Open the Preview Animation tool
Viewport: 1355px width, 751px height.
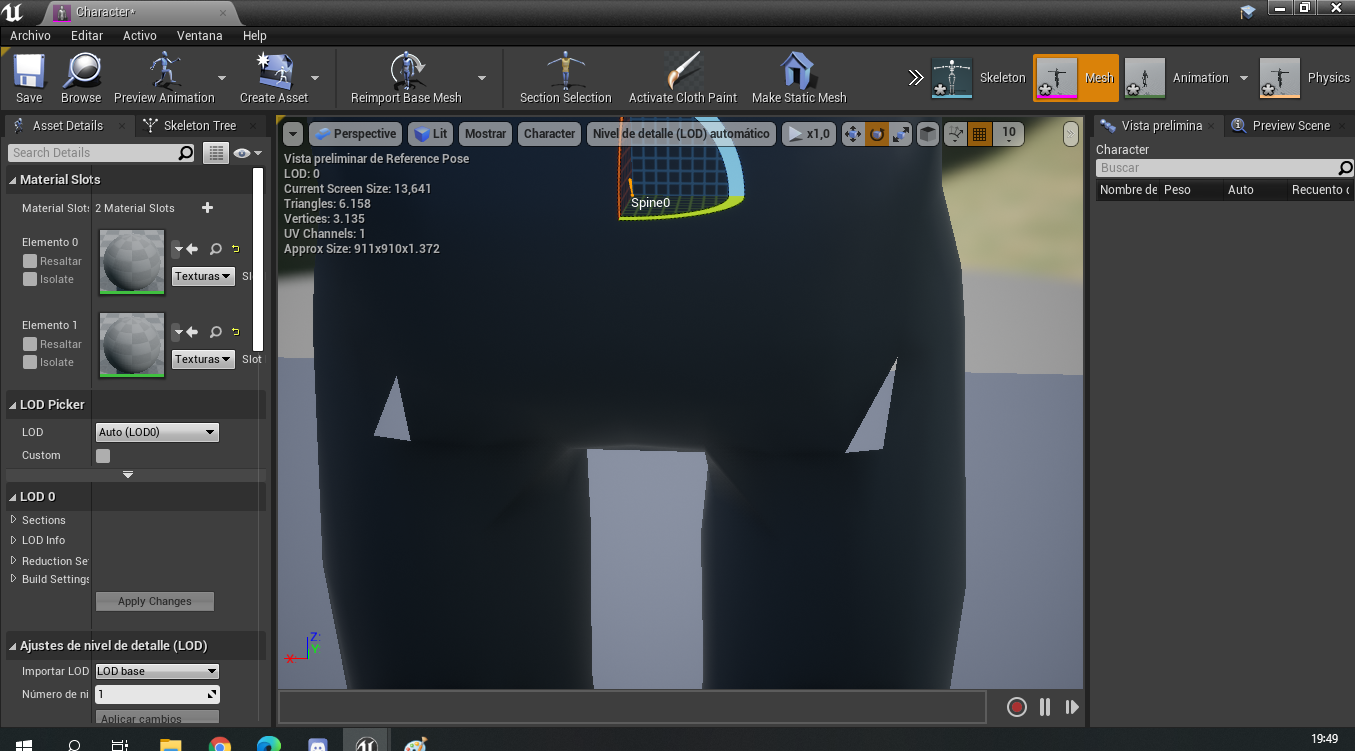164,78
